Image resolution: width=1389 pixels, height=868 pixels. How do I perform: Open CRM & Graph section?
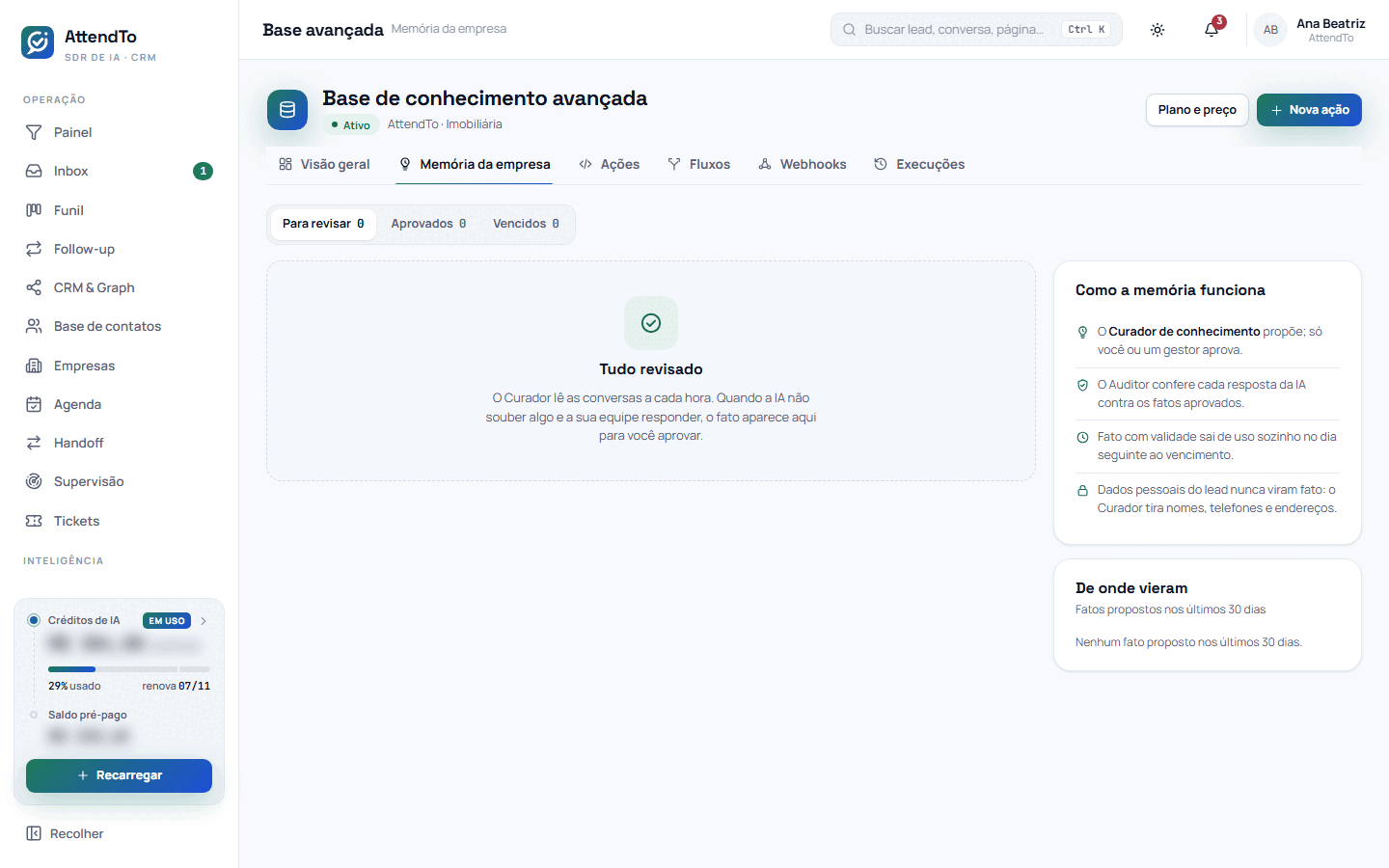tap(119, 287)
